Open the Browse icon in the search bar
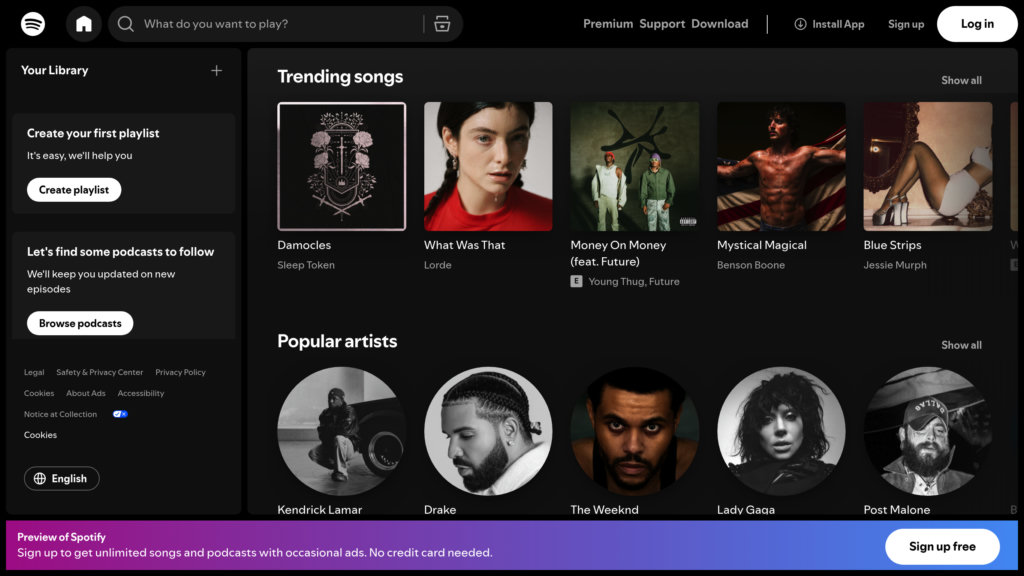 point(443,23)
